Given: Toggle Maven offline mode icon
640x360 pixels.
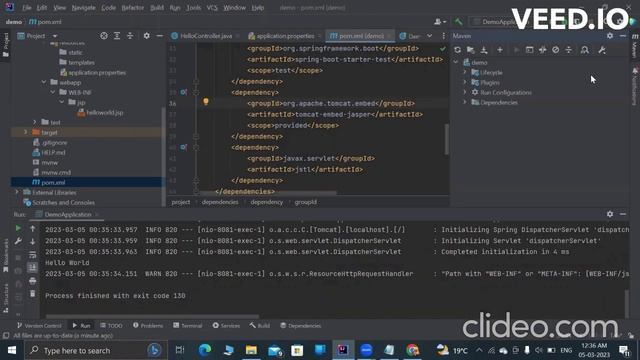Looking at the screenshot, I should click(x=542, y=50).
